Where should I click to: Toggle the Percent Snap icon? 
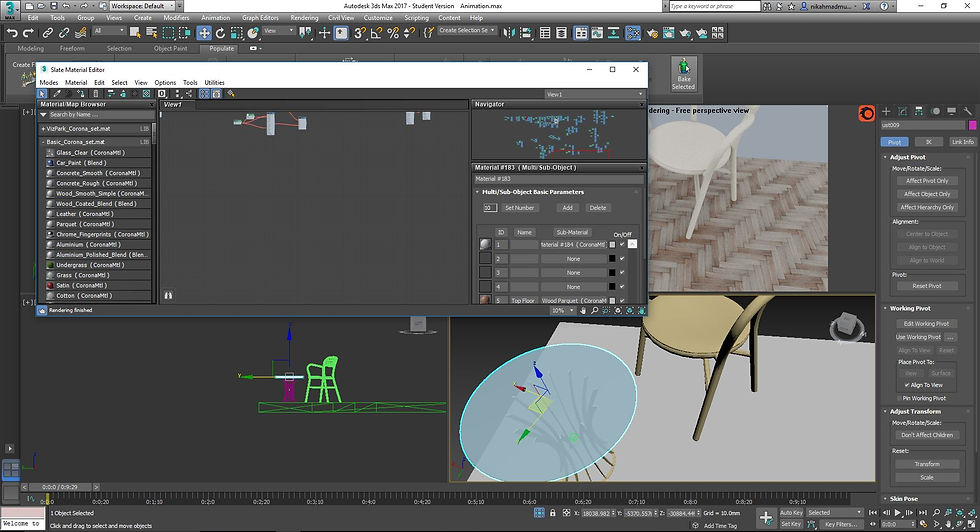point(392,33)
